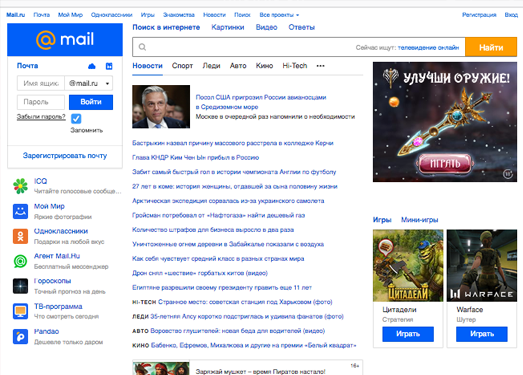Open the calendar icon beside Почта
The height and width of the screenshot is (375, 523).
point(109,66)
